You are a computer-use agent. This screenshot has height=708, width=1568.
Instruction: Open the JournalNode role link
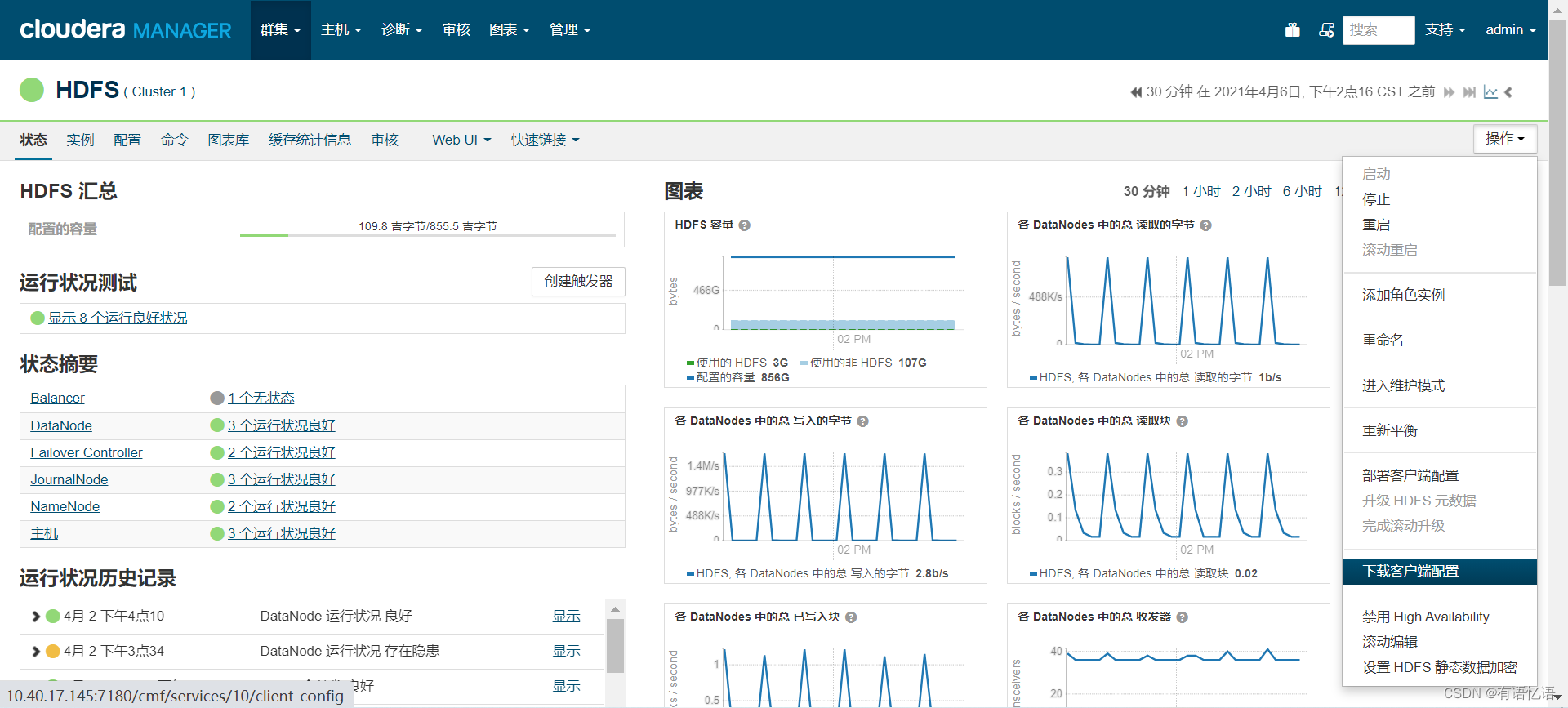(69, 479)
